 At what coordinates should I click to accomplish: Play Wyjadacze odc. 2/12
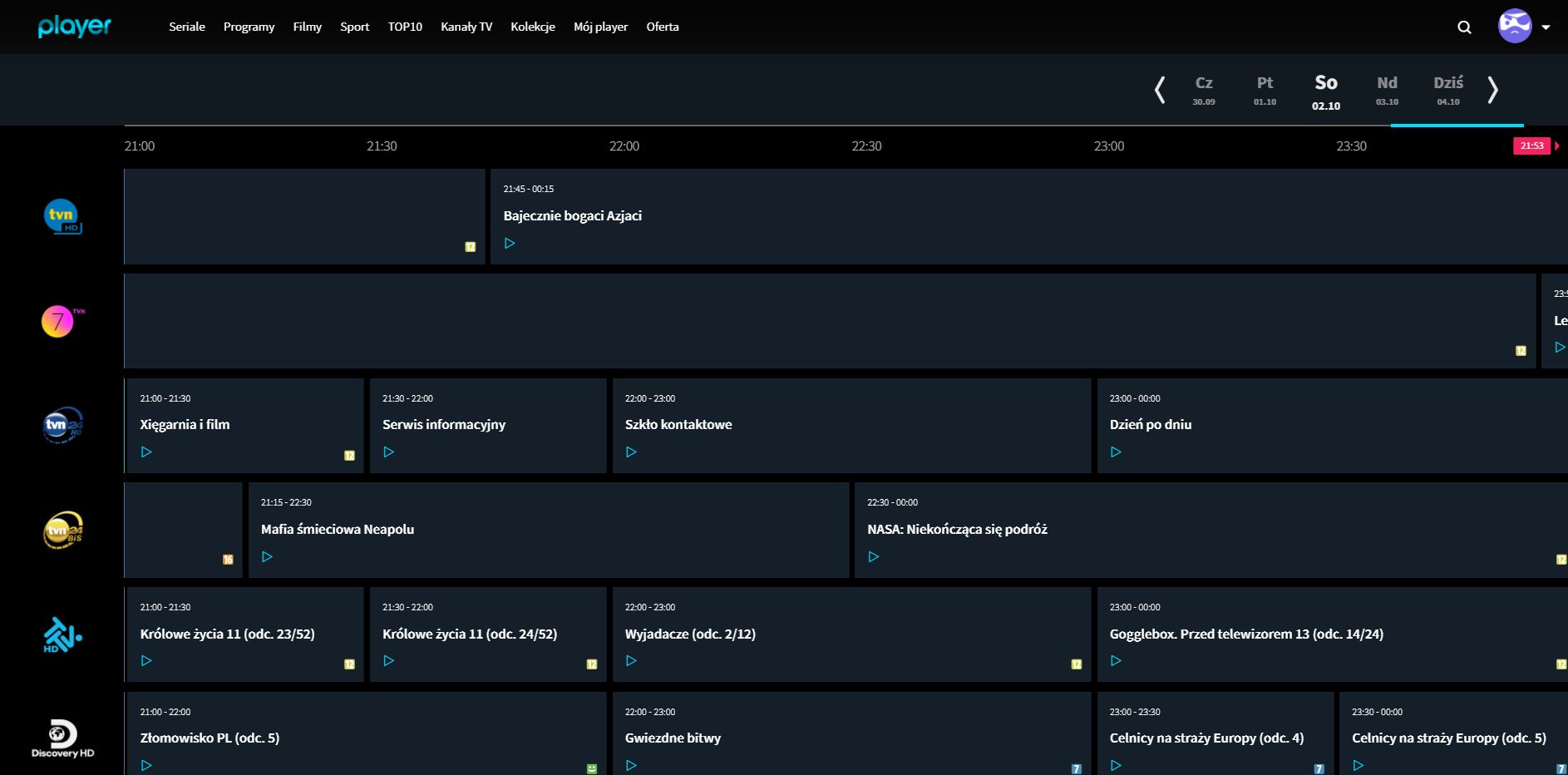pyautogui.click(x=631, y=660)
